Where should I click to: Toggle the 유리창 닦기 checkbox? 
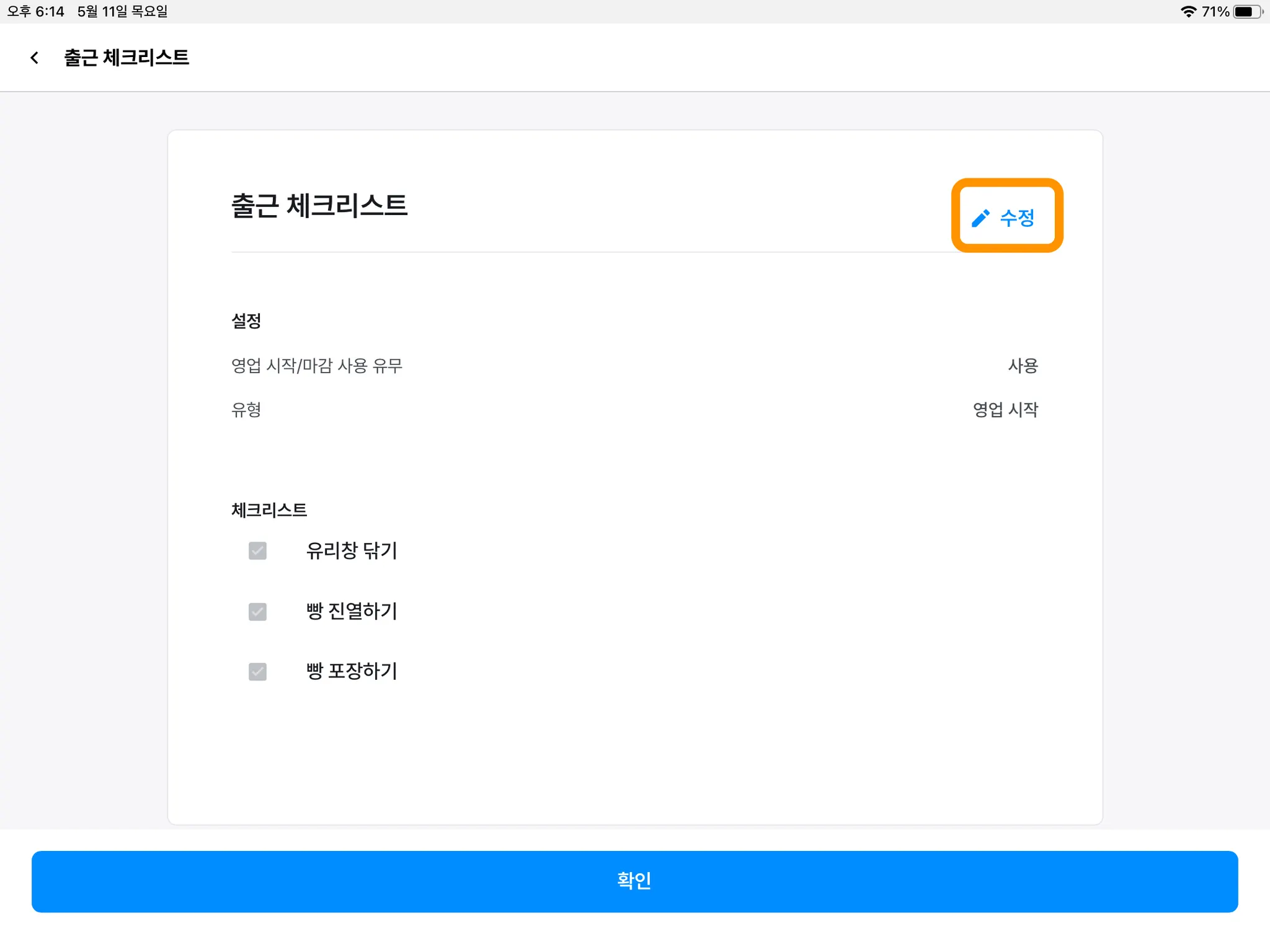tap(257, 550)
